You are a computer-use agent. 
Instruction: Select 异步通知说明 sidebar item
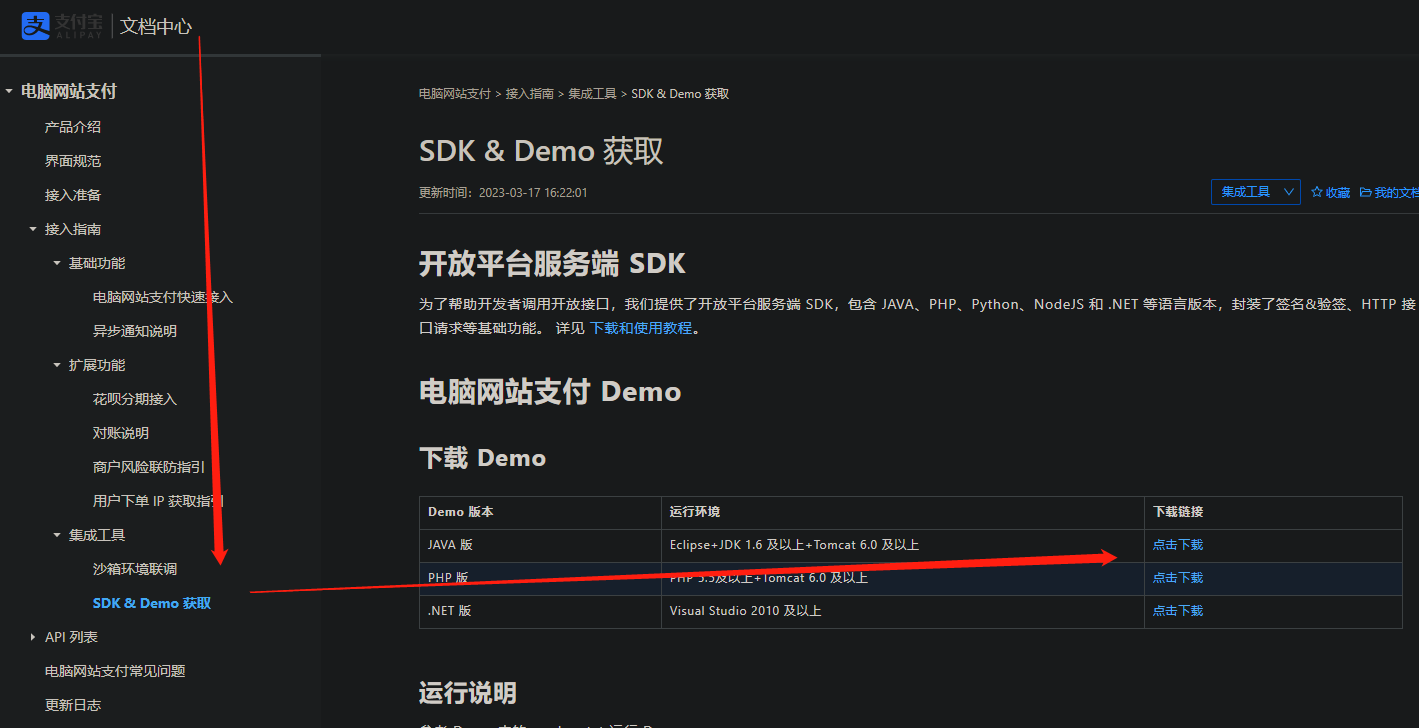135,331
